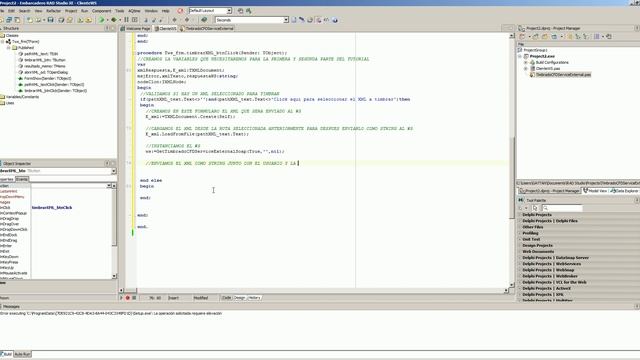
Task: Collapse the Tve_frm(TForm) node in Structure
Action: 2,42
